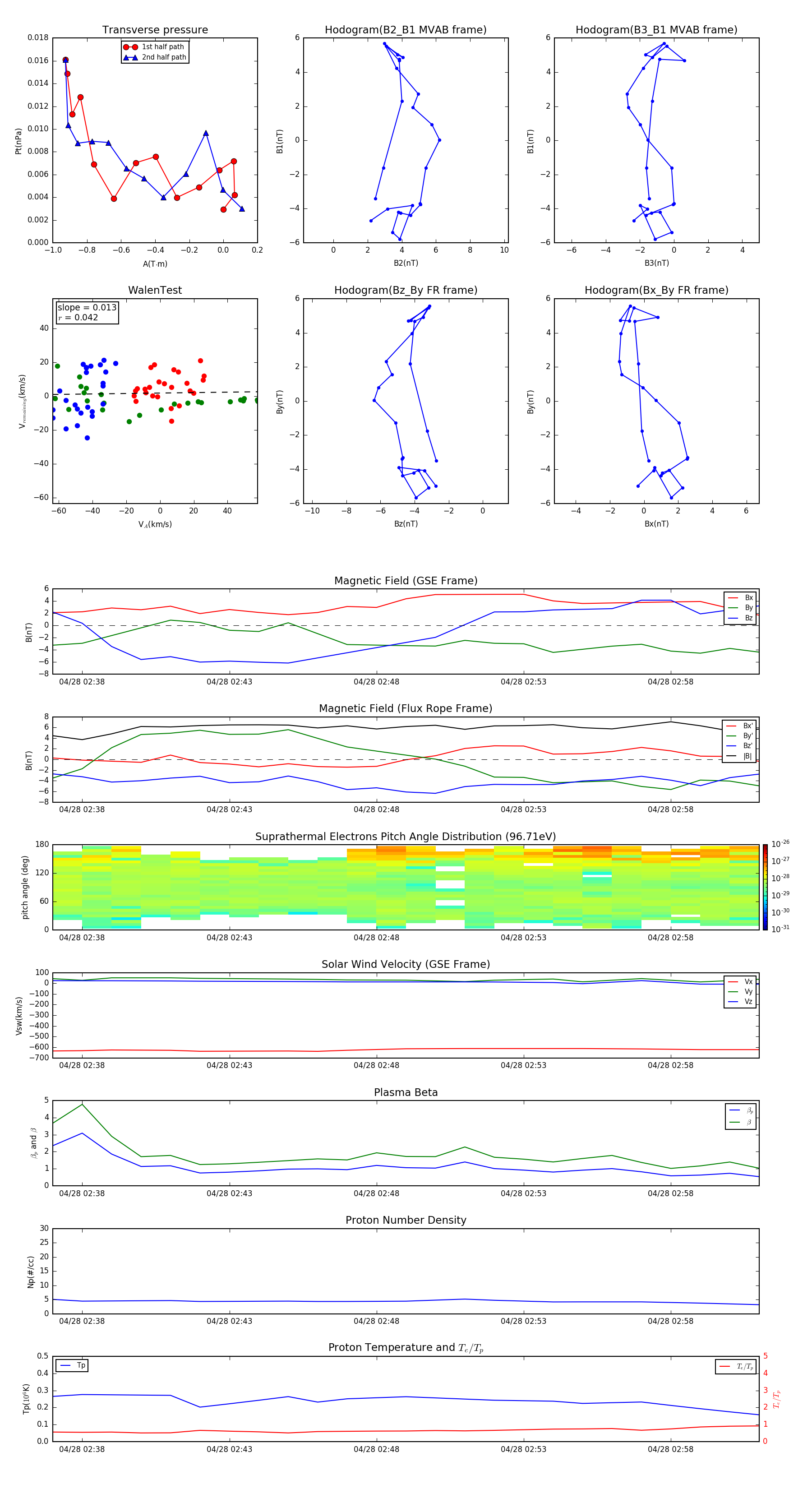Click the 'Hodogram(B3_B1 MVAB frame)' title

[x=656, y=30]
